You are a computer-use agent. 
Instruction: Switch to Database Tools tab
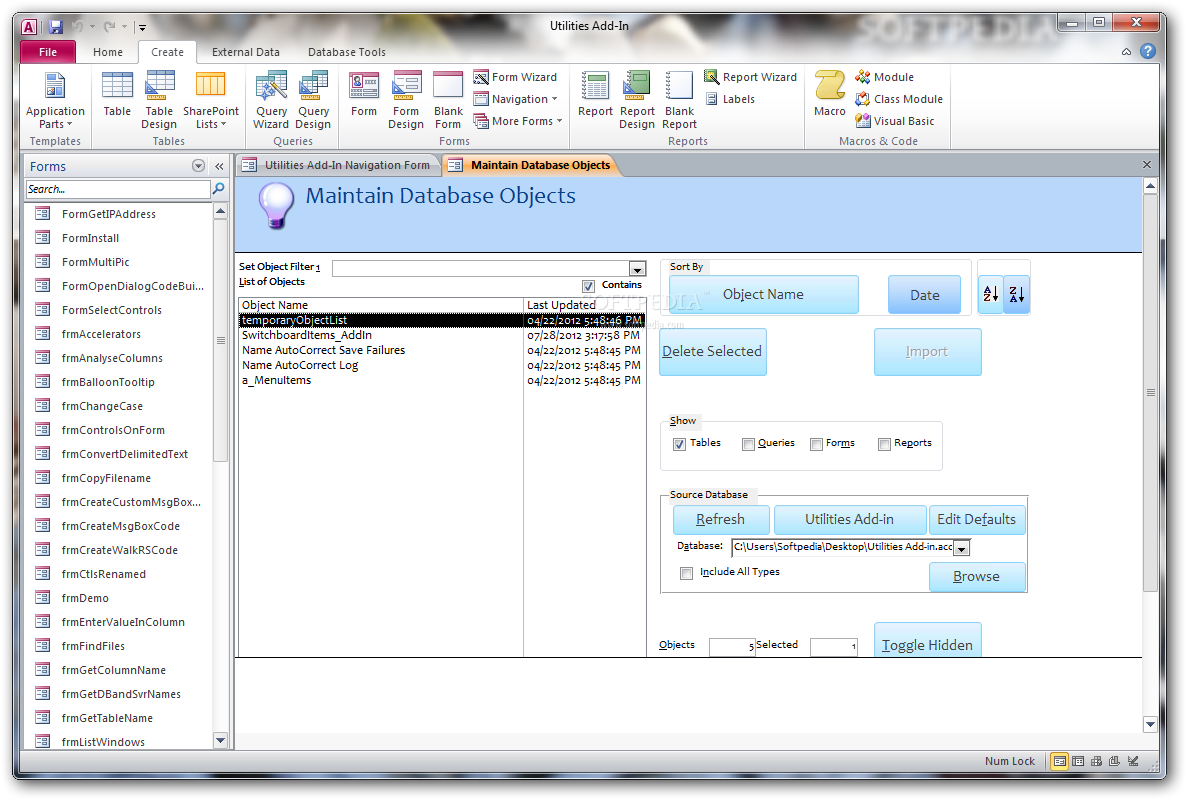tap(347, 51)
